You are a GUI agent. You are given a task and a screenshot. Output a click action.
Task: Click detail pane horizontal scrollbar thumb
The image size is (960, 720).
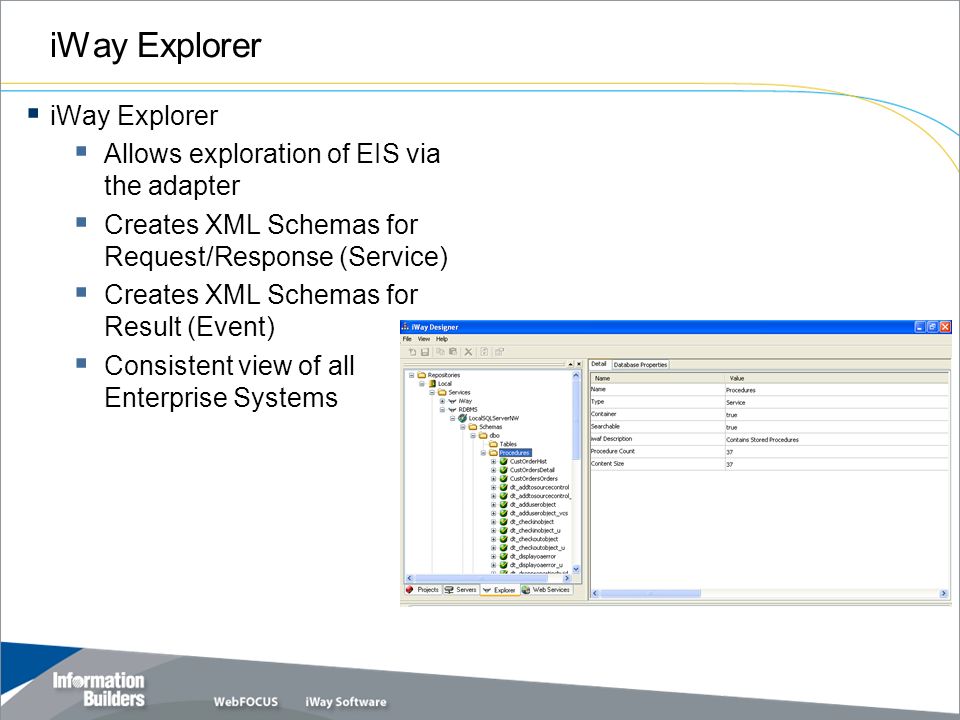[x=650, y=593]
